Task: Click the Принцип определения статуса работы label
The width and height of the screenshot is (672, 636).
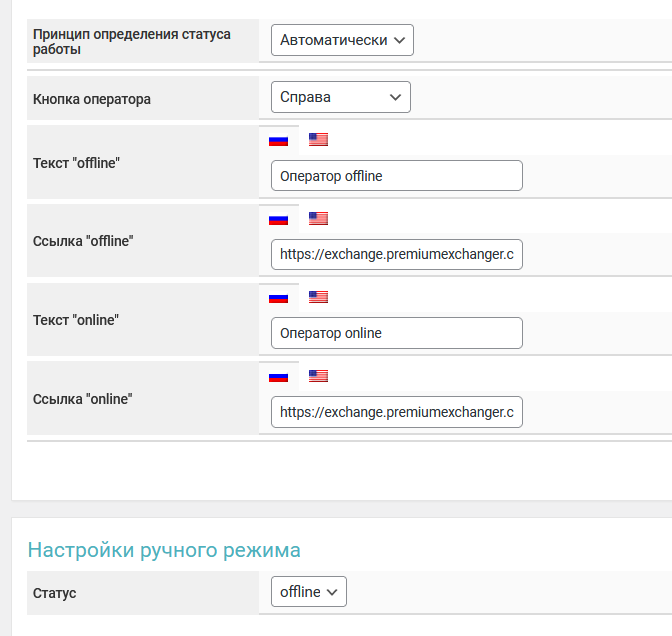Action: [x=131, y=41]
